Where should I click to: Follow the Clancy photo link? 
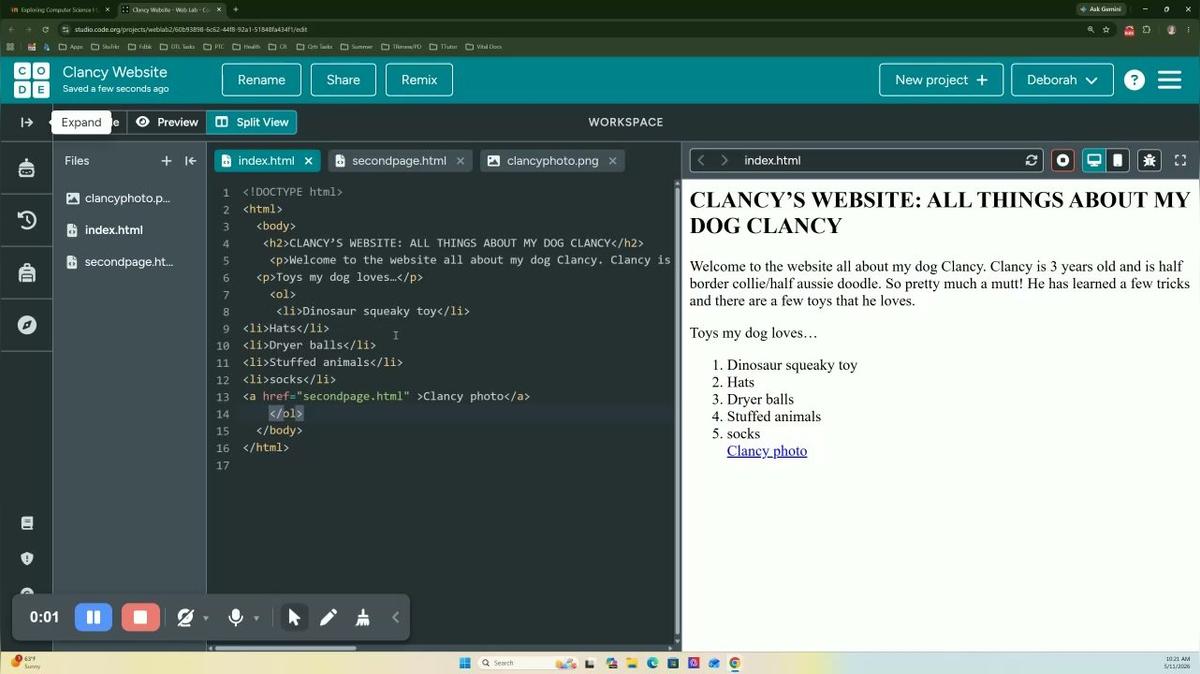pos(767,451)
